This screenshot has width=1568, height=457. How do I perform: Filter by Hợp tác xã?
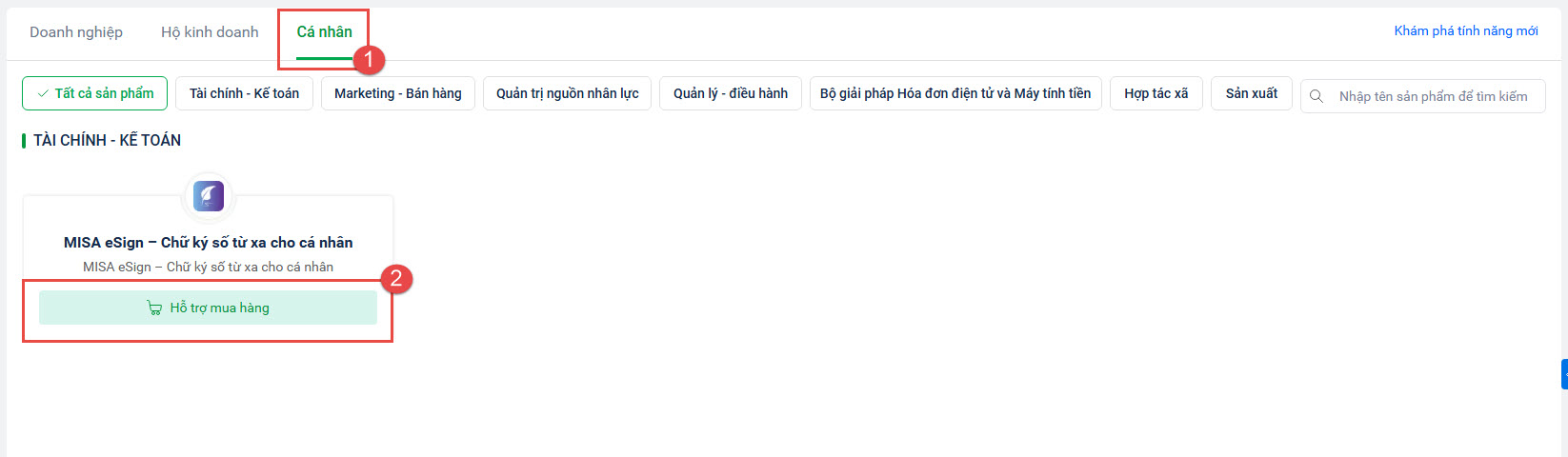tap(1156, 93)
